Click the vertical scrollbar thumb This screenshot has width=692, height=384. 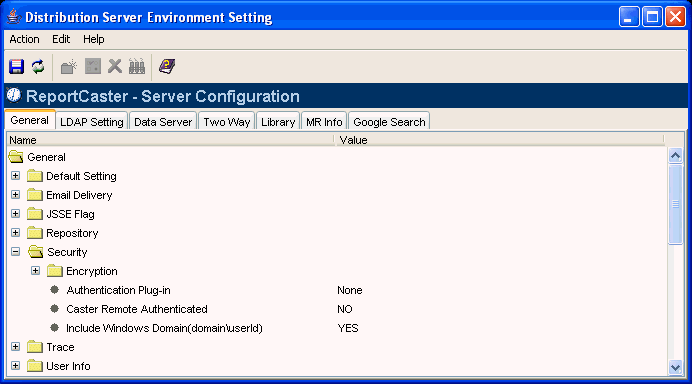675,204
